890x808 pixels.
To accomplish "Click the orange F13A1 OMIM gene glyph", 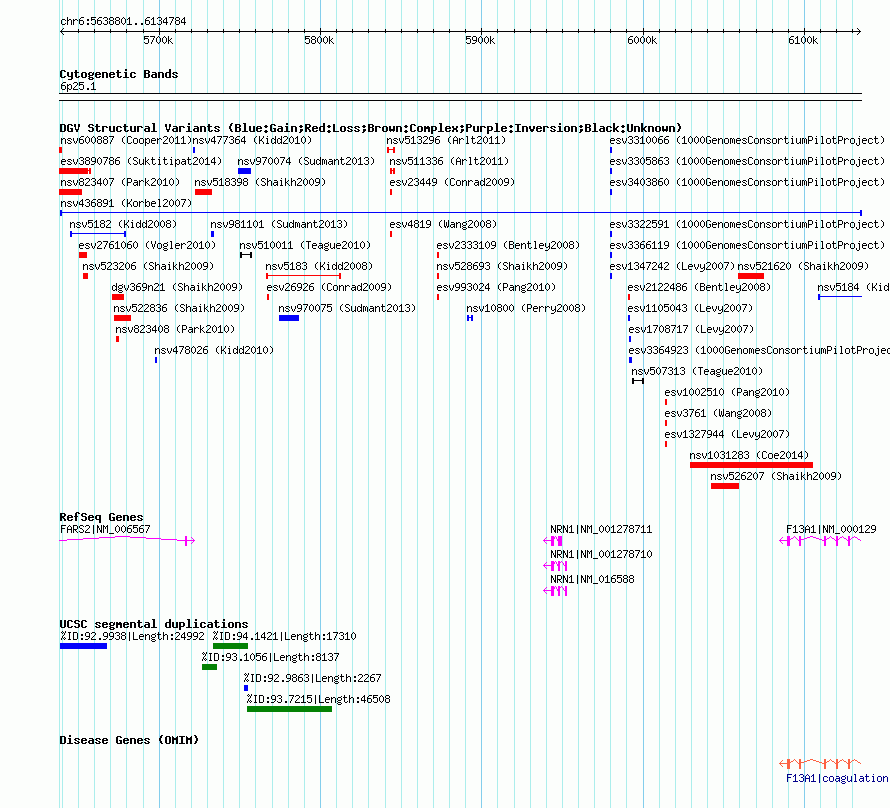I will 820,763.
